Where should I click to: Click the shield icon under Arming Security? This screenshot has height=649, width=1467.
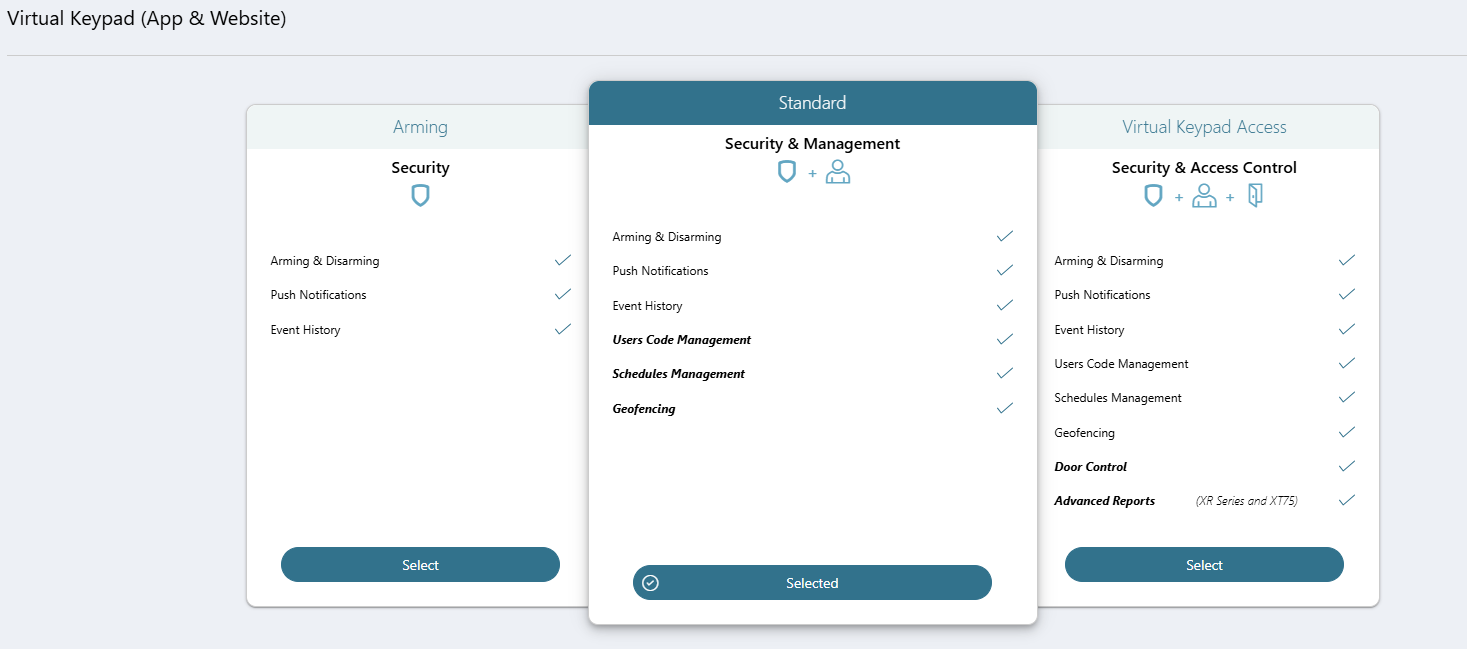[420, 196]
